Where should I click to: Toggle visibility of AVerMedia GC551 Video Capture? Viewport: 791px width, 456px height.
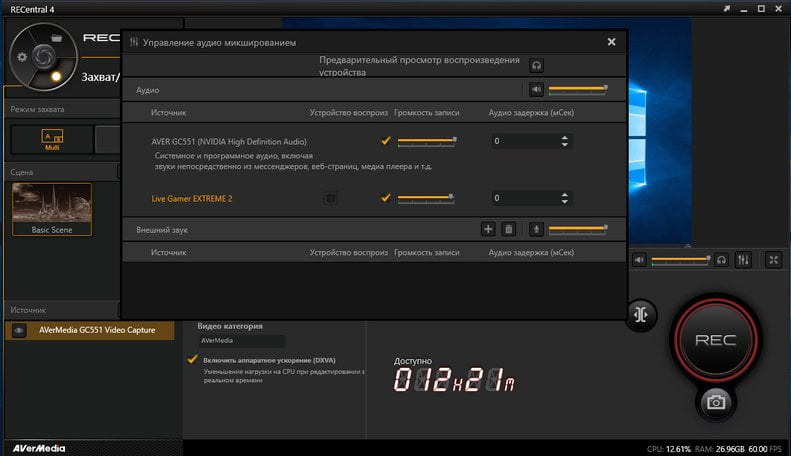(x=19, y=330)
